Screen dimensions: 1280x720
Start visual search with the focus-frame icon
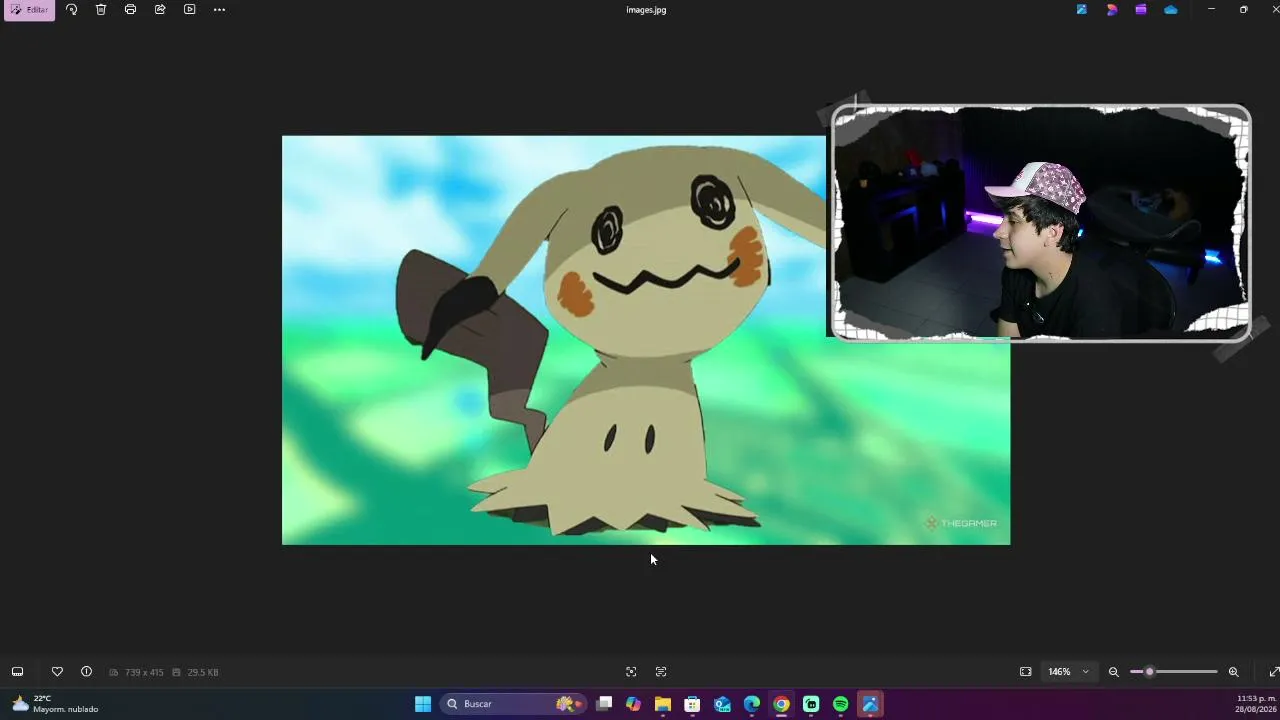tap(631, 672)
